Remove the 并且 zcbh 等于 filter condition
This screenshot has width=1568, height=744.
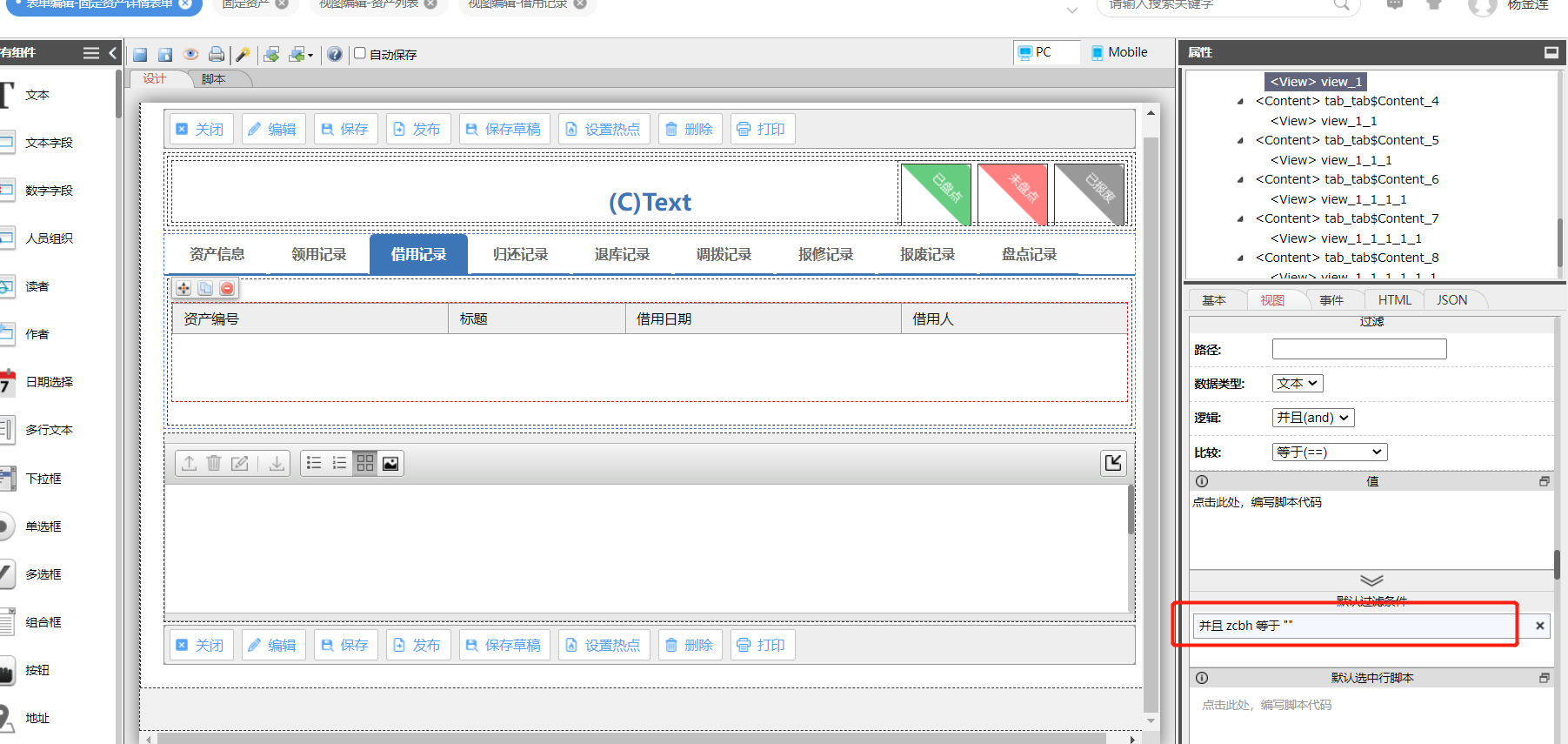(1540, 626)
